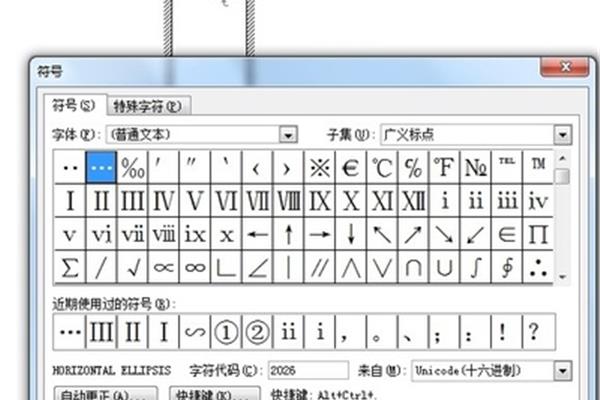Choose the union ∪ symbol
This screenshot has width=600, height=400.
tap(444, 267)
